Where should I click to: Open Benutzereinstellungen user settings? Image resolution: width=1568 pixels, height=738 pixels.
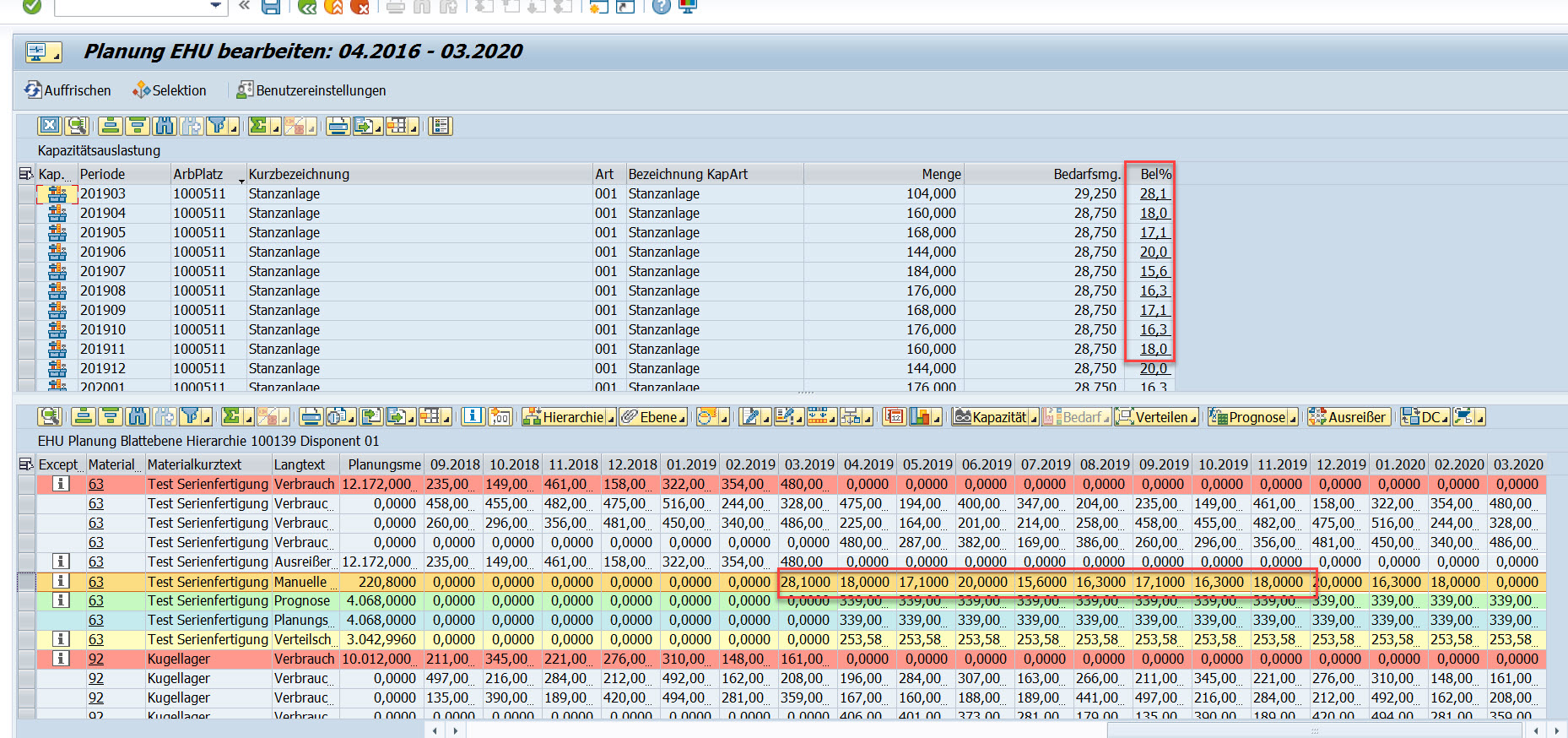[311, 90]
